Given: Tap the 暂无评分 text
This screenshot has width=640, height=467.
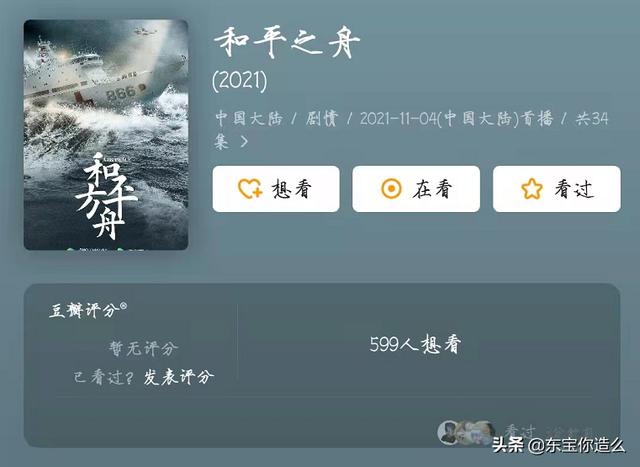Looking at the screenshot, I should [143, 348].
